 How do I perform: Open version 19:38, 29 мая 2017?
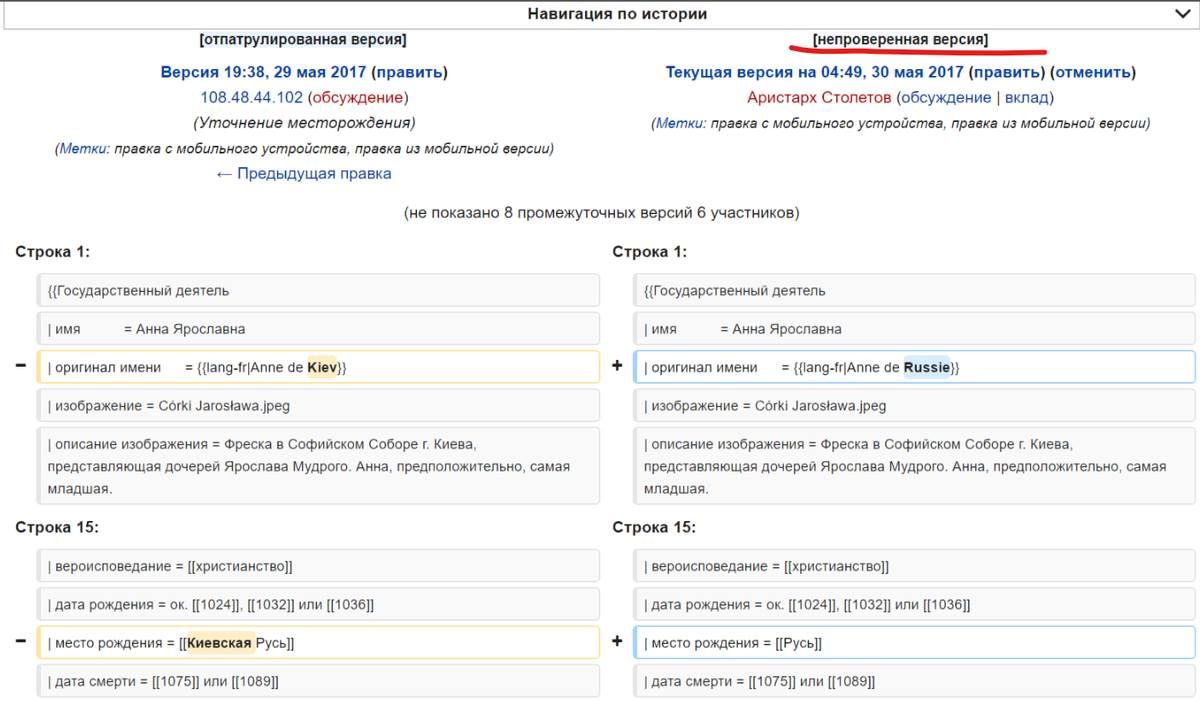(263, 72)
